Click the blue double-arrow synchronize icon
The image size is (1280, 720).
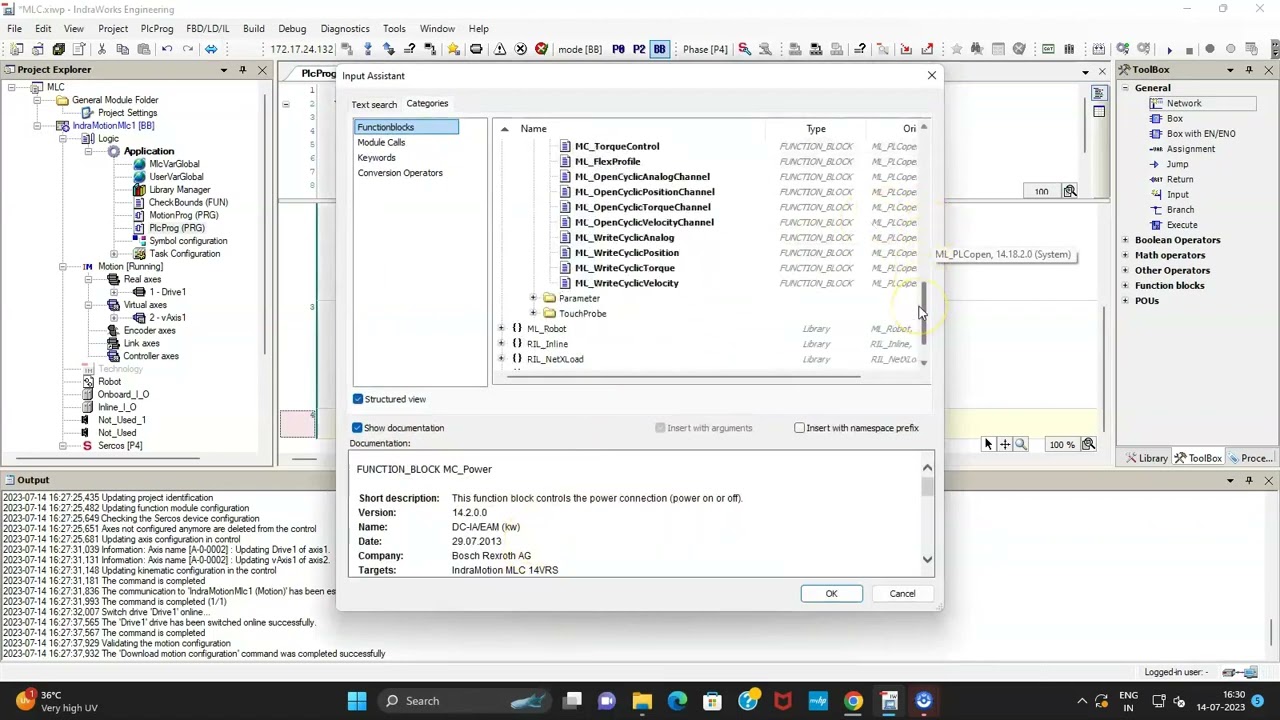click(211, 49)
